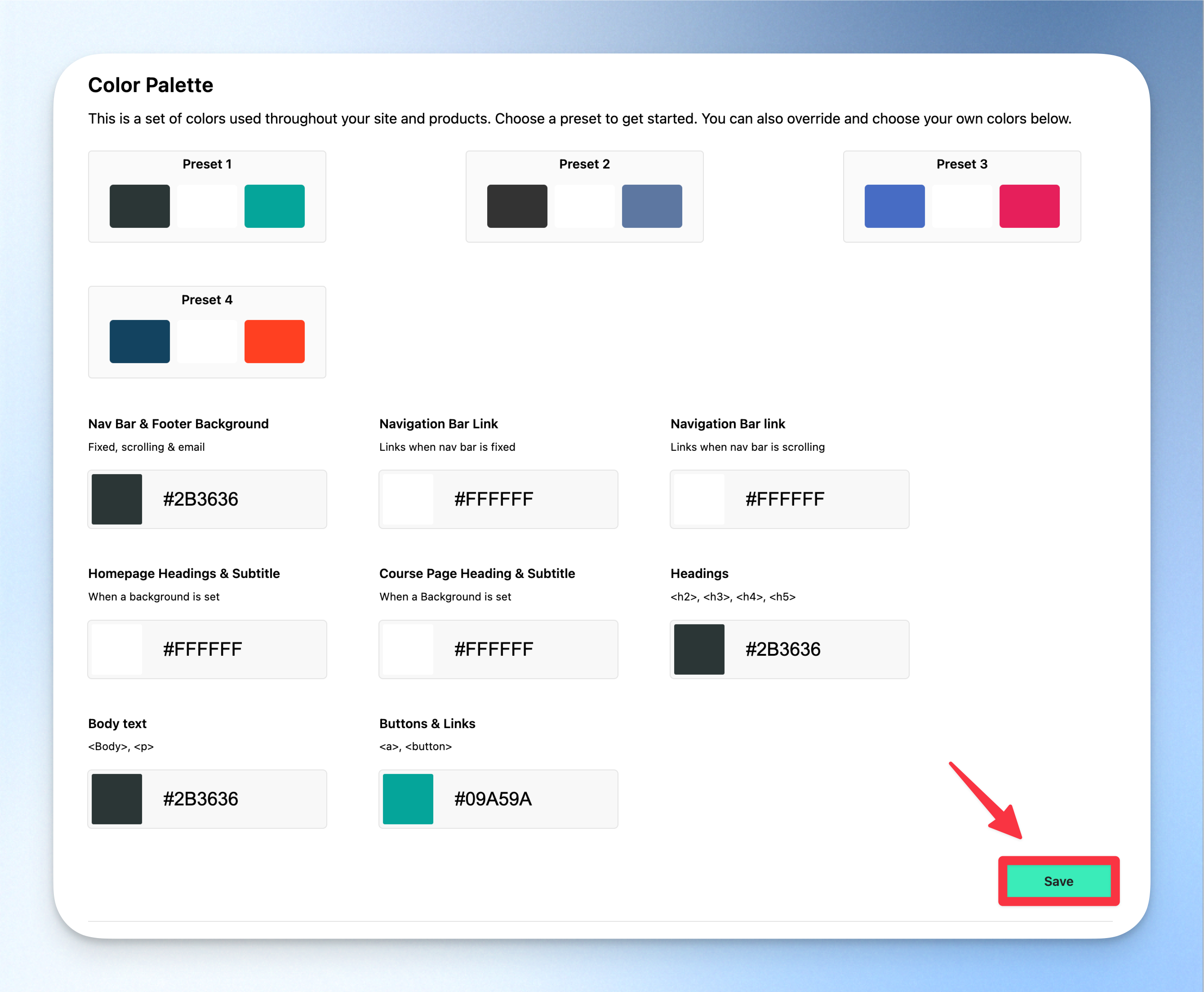Click the Buttons & Links teal color swatch
1204x992 pixels.
click(x=408, y=799)
